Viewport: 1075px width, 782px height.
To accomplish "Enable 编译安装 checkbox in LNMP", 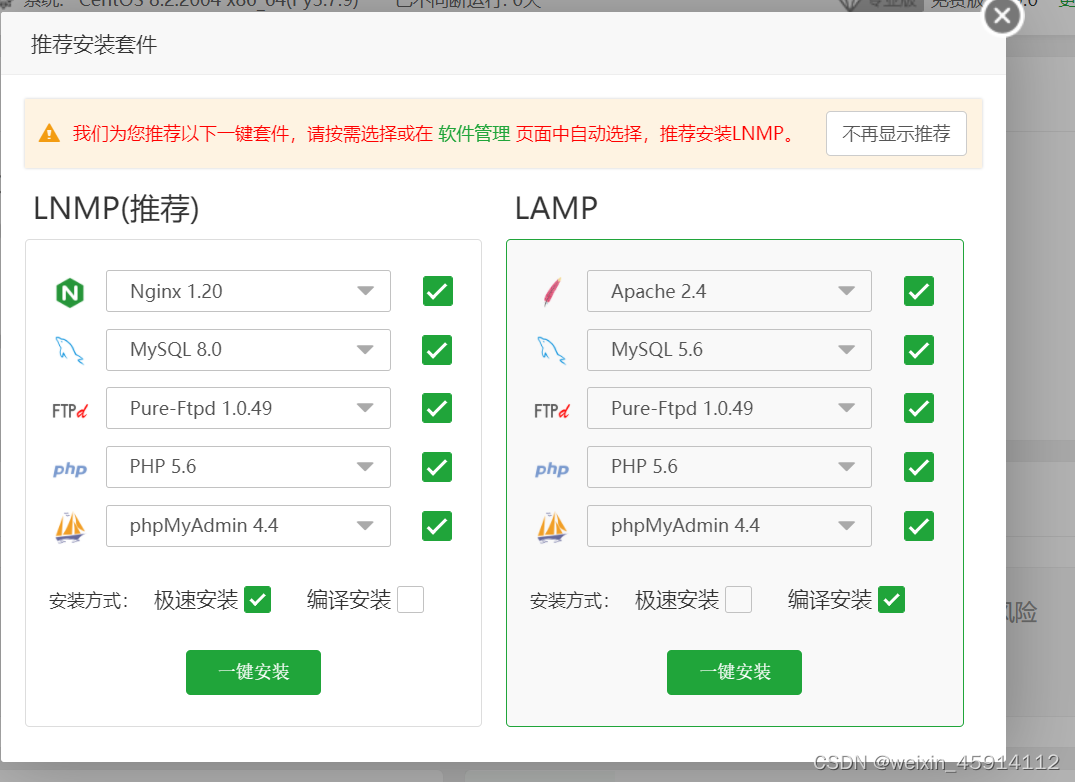I will [x=411, y=600].
